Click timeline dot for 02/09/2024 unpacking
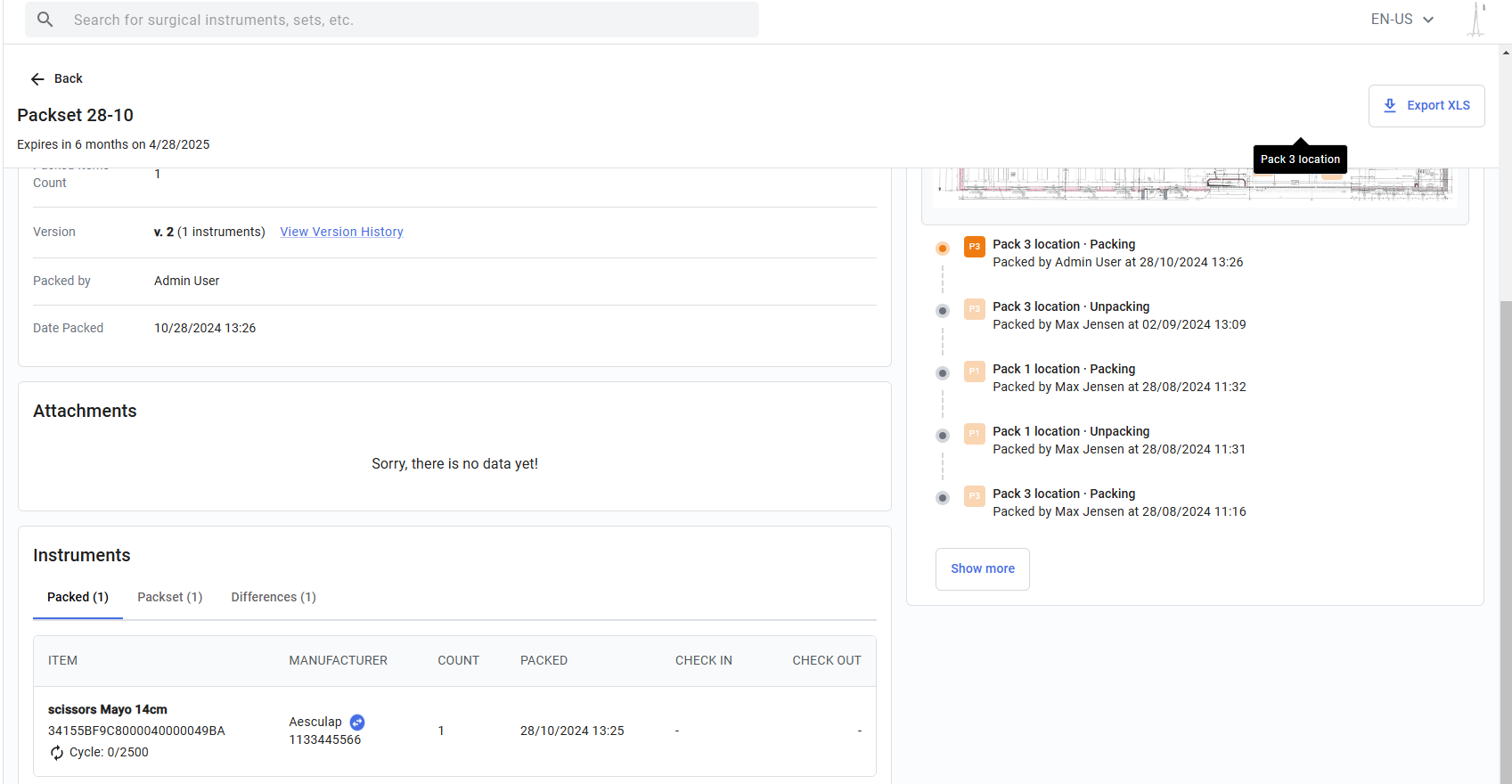 943,311
